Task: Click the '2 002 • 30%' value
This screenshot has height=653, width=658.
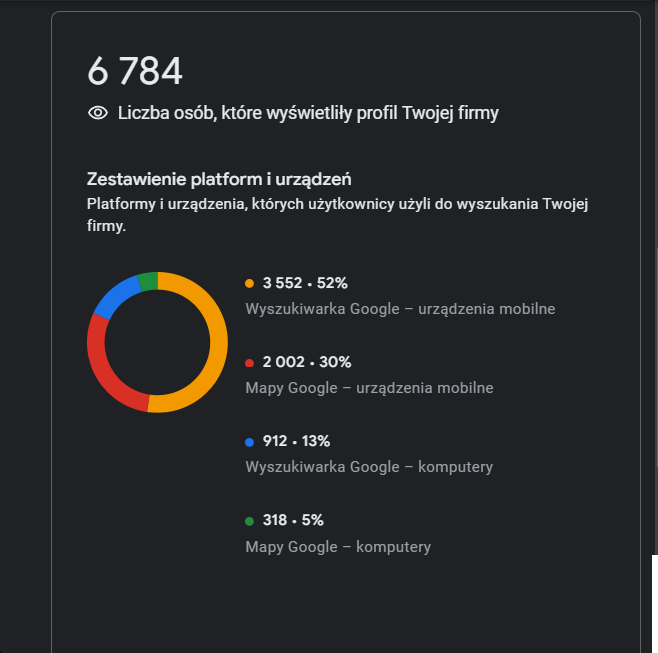Action: (307, 362)
